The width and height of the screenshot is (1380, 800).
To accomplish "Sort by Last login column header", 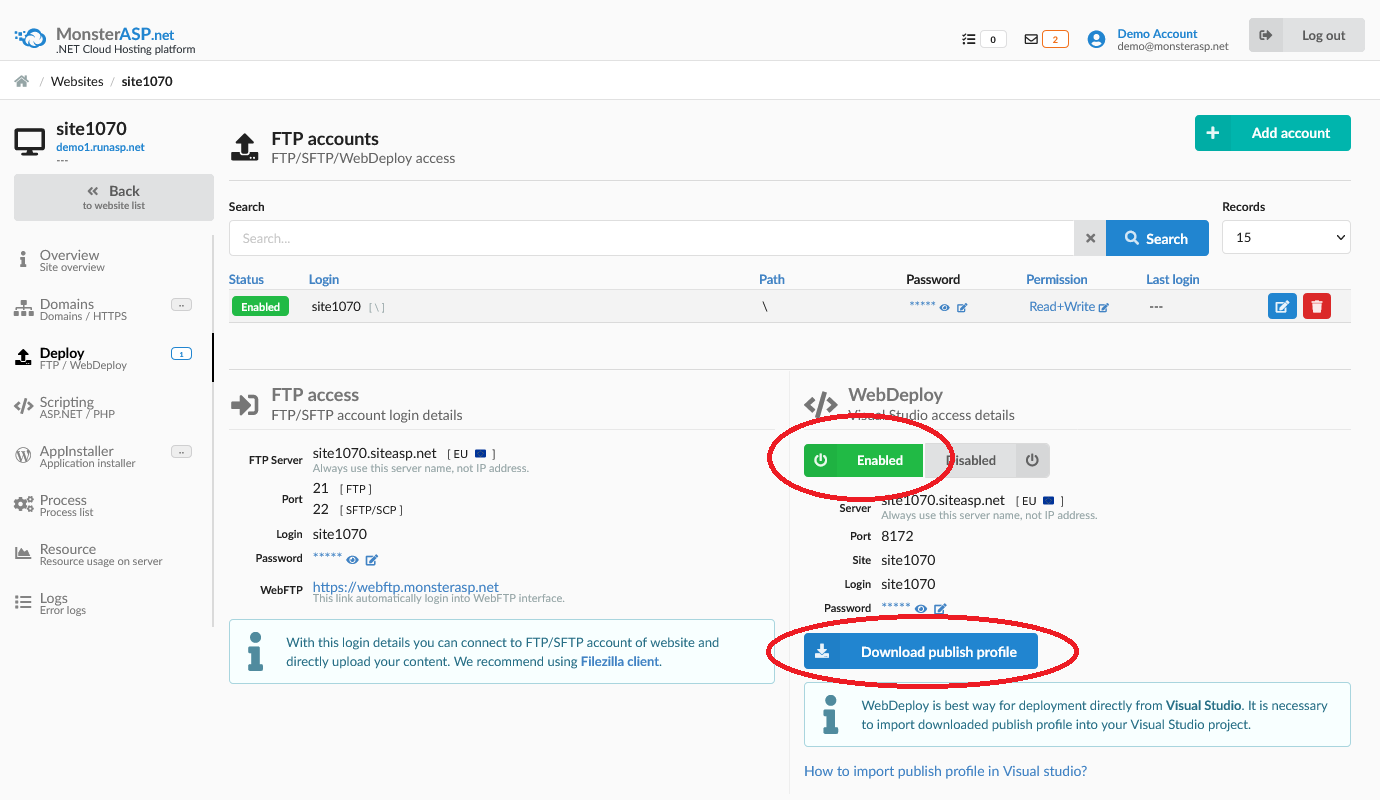I will click(1172, 279).
